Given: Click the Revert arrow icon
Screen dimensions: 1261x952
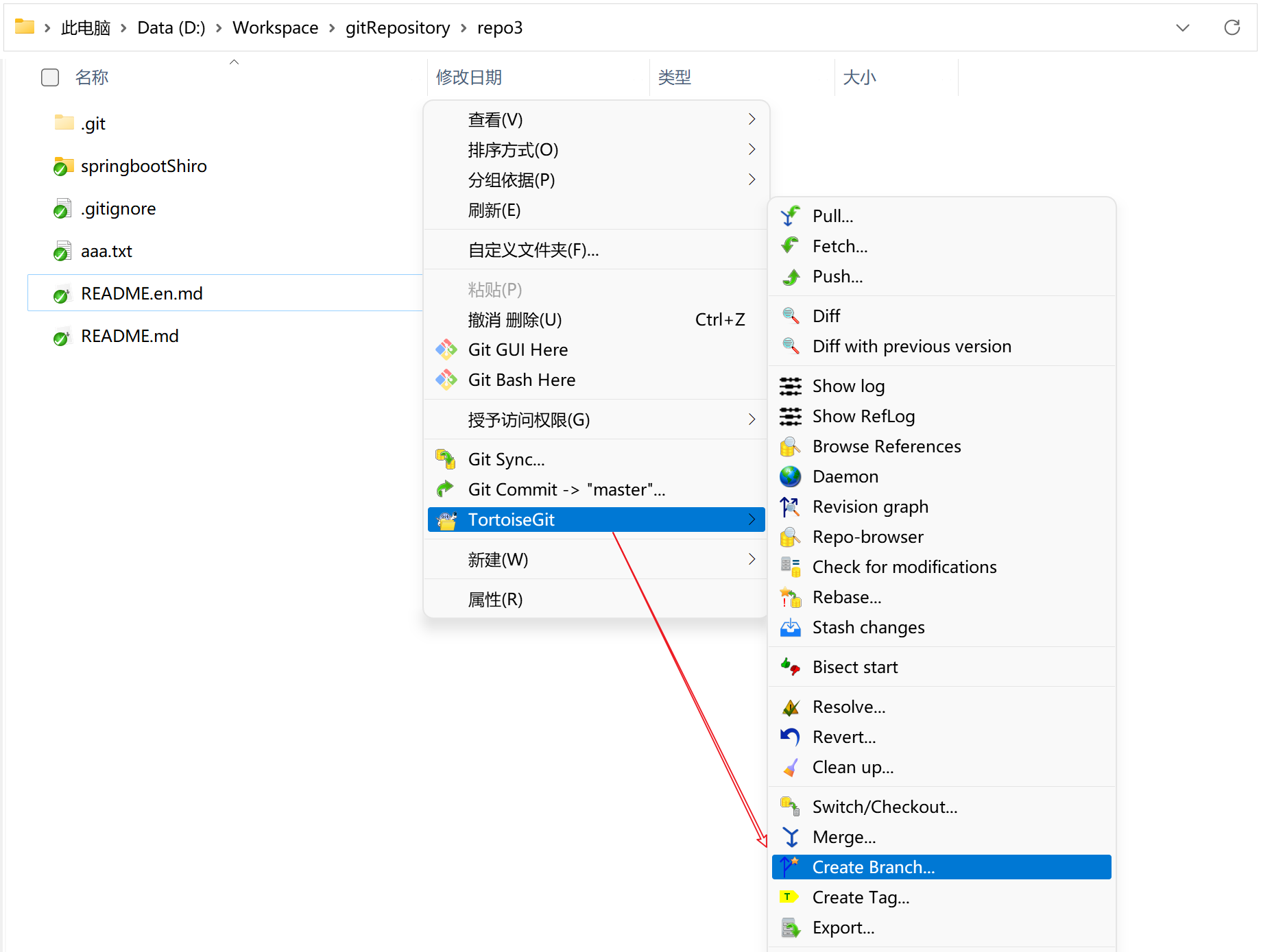Looking at the screenshot, I should 790,737.
